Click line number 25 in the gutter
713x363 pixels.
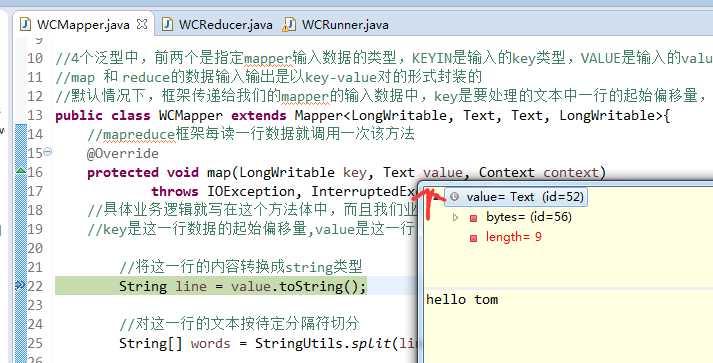coord(35,343)
